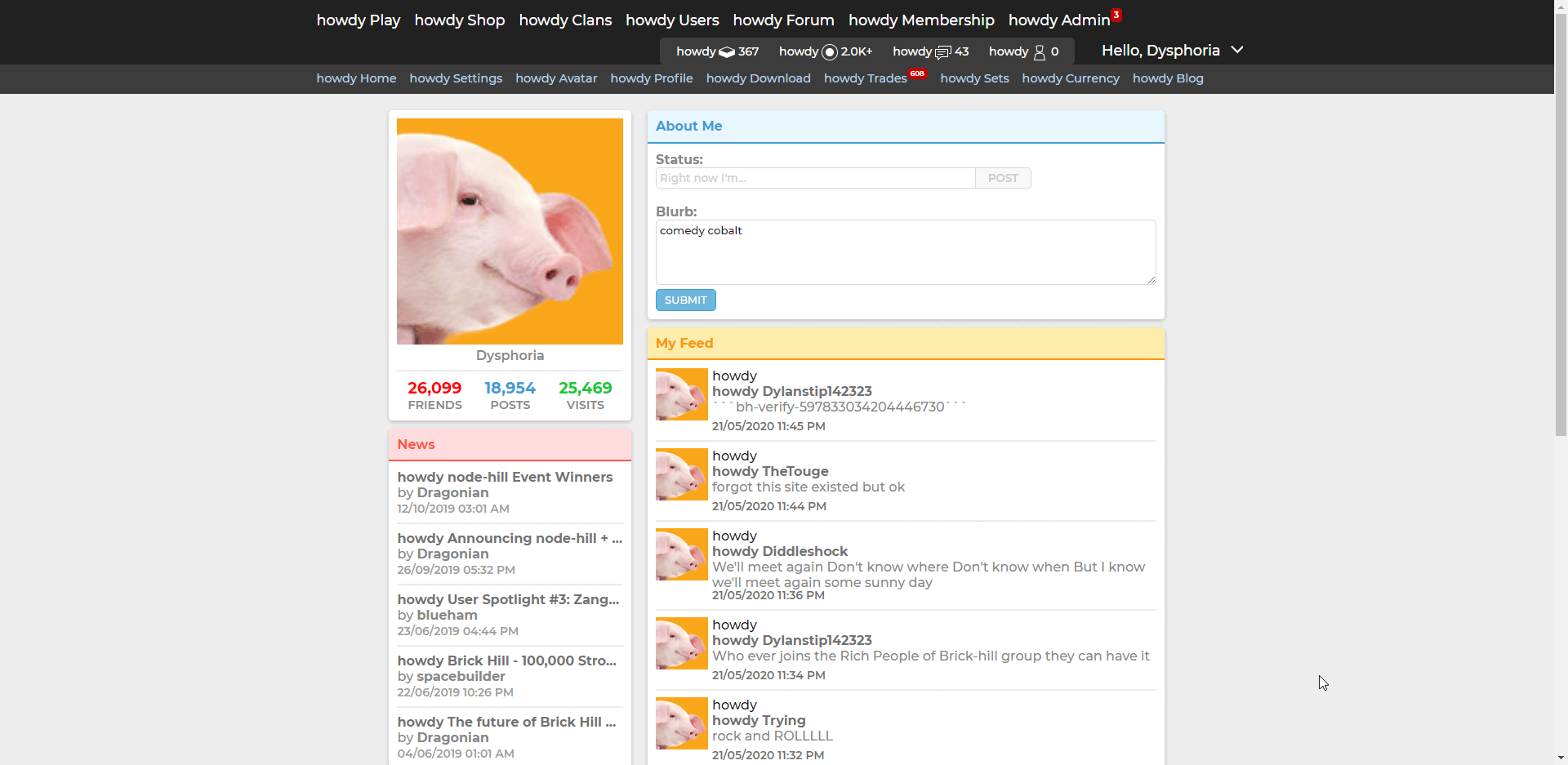Click inside the Blurb text area

tap(906, 252)
